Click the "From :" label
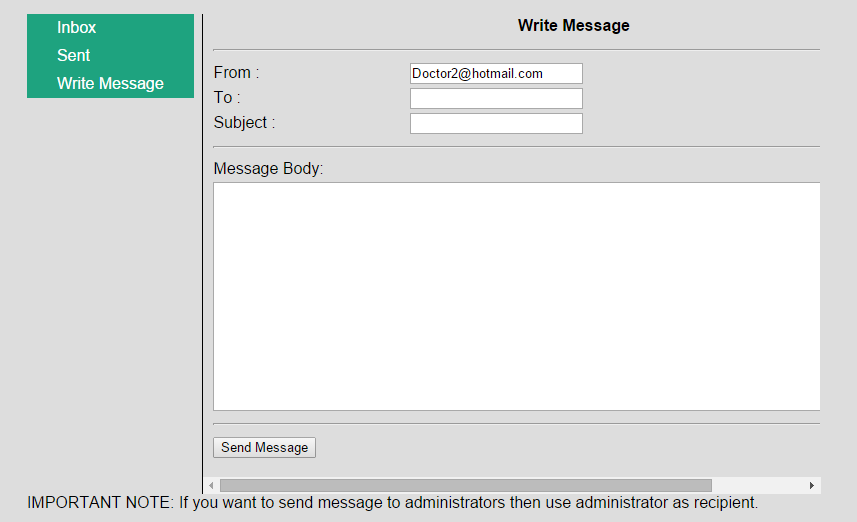Viewport: 857px width, 522px height. 236,72
